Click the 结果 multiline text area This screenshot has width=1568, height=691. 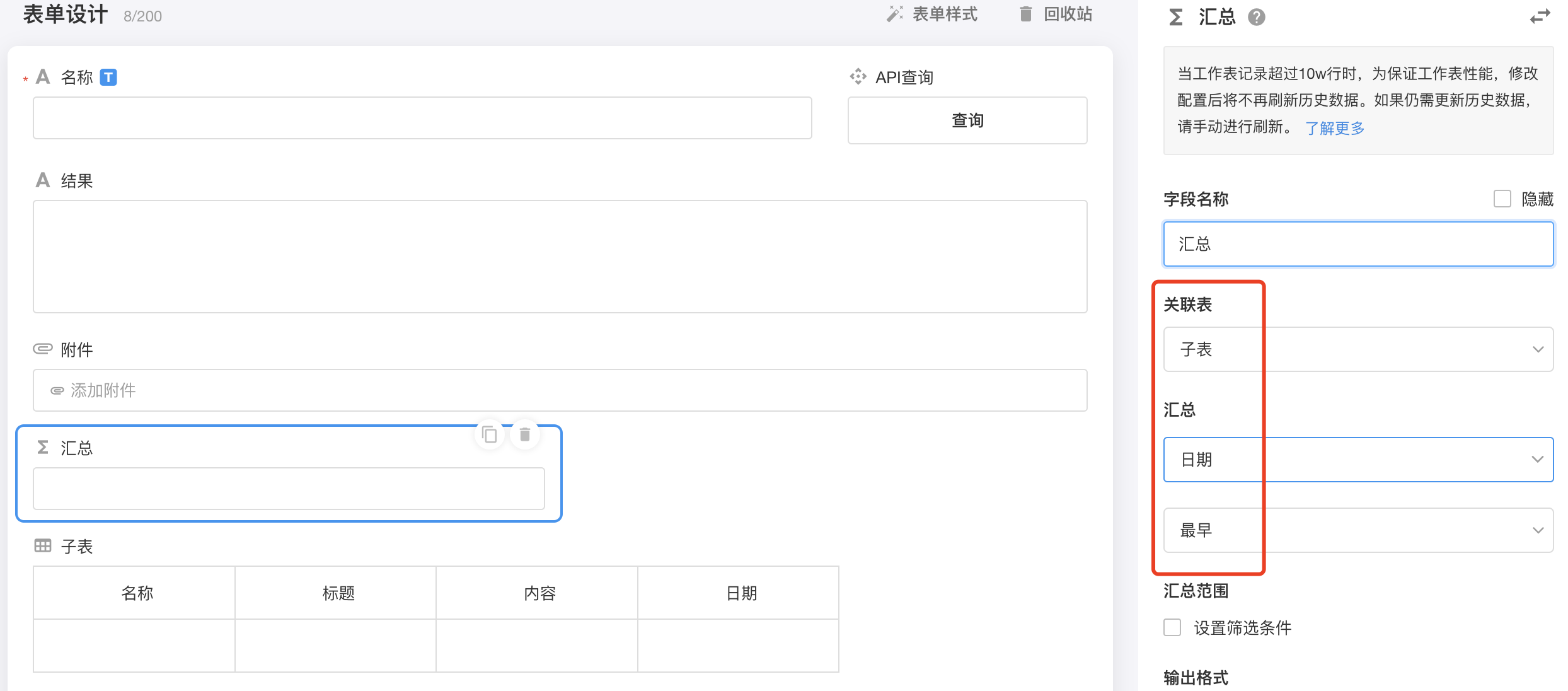[560, 257]
